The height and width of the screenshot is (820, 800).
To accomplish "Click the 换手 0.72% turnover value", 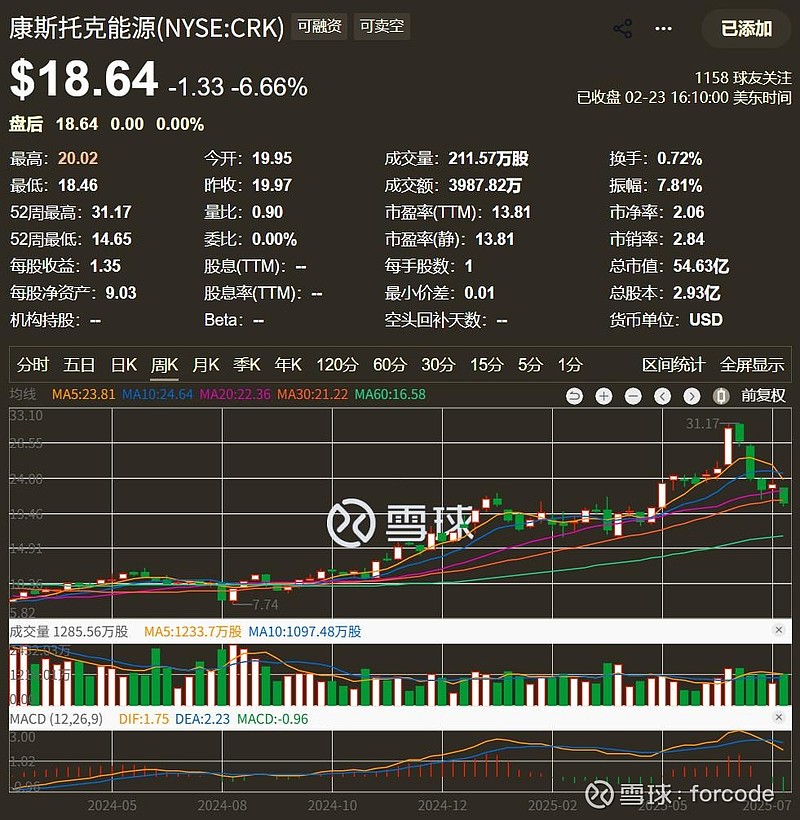I will [679, 158].
